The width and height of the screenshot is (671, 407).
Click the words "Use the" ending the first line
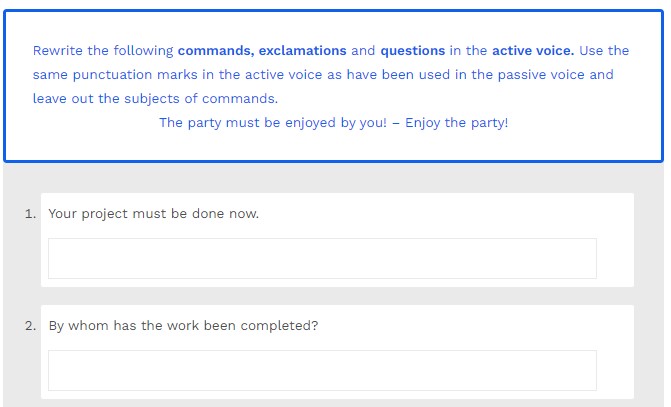pyautogui.click(x=604, y=50)
